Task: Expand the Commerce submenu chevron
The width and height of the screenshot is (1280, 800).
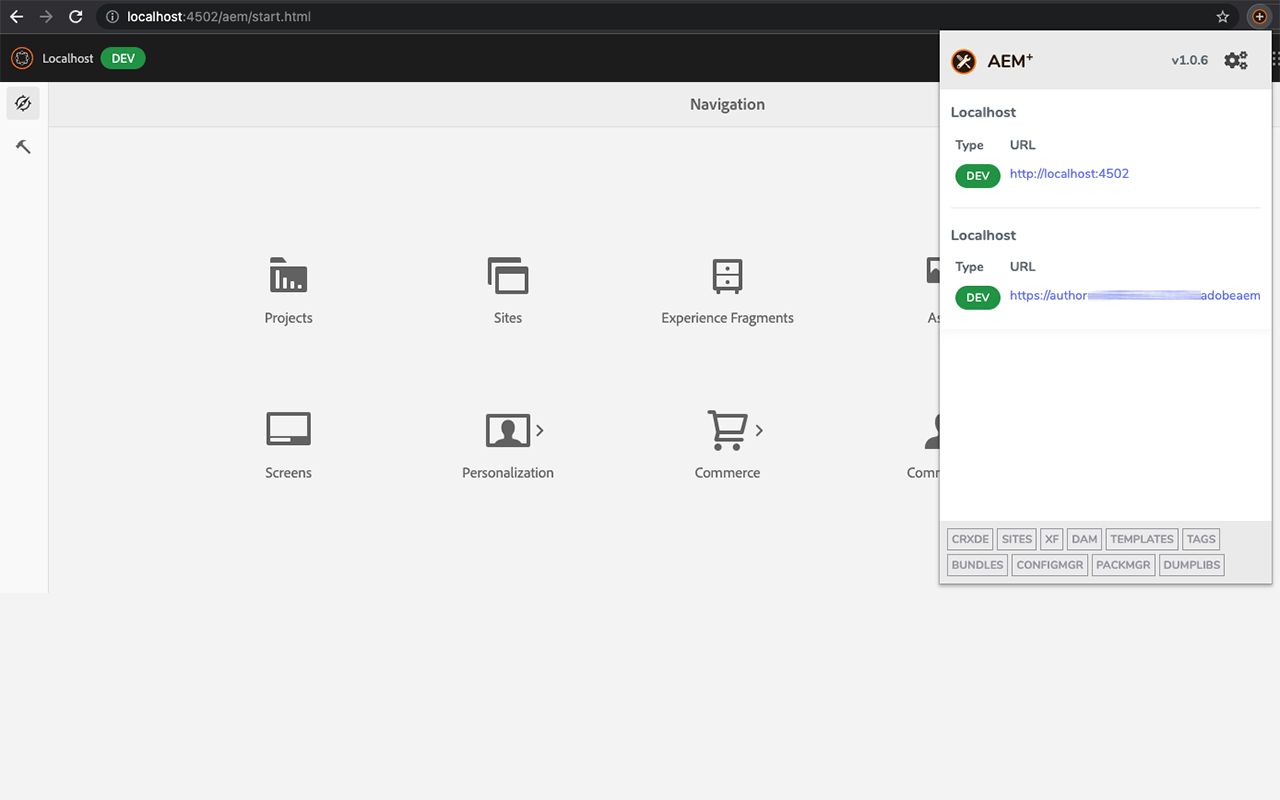Action: pos(759,430)
